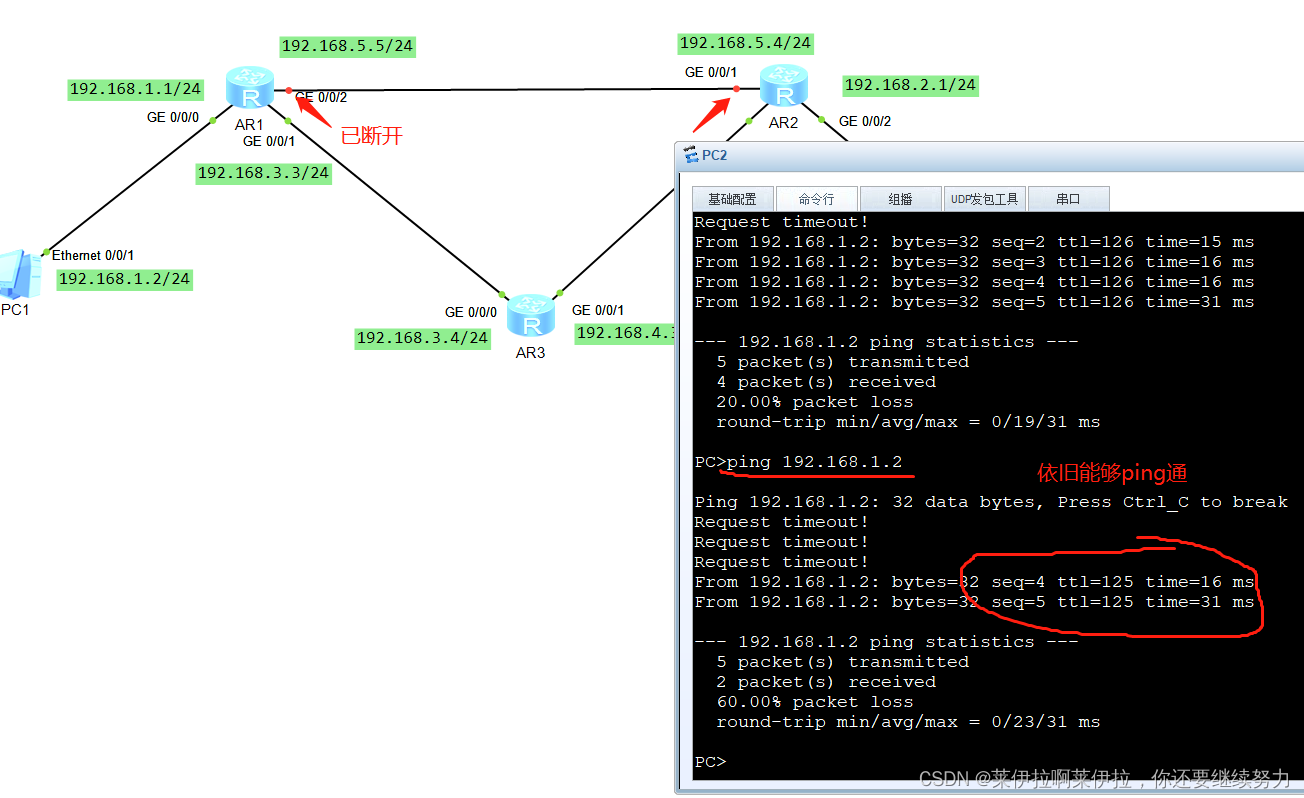
Task: Click AR1's GE 0/0/2 port label
Action: click(321, 98)
